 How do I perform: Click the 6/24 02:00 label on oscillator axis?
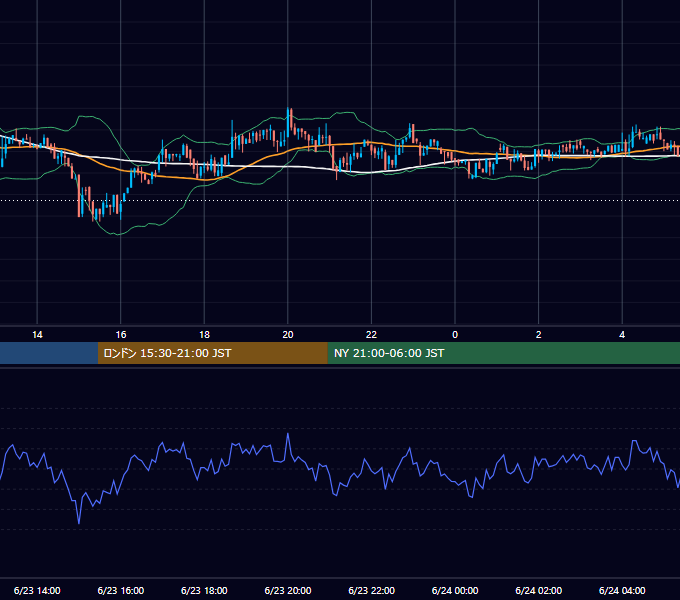[x=539, y=590]
